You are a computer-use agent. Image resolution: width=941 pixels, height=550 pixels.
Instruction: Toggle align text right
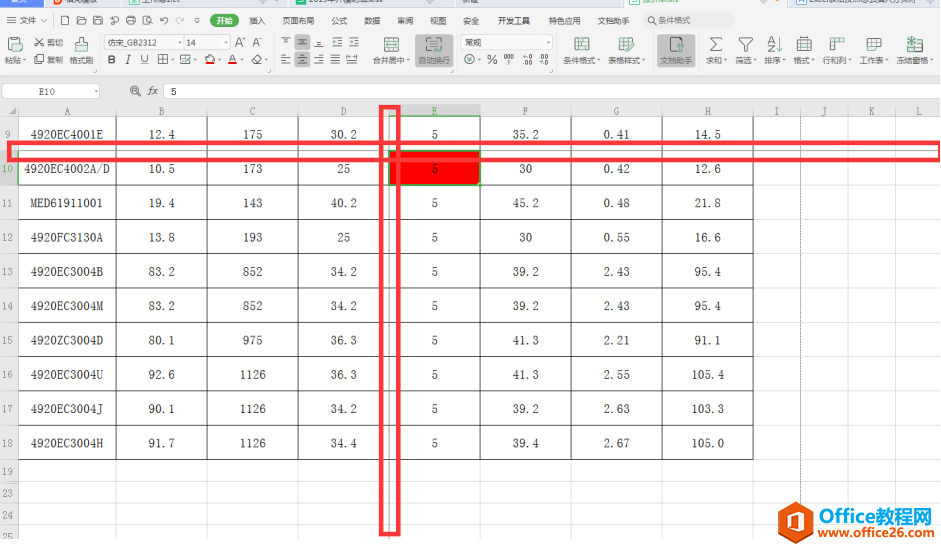[x=319, y=59]
